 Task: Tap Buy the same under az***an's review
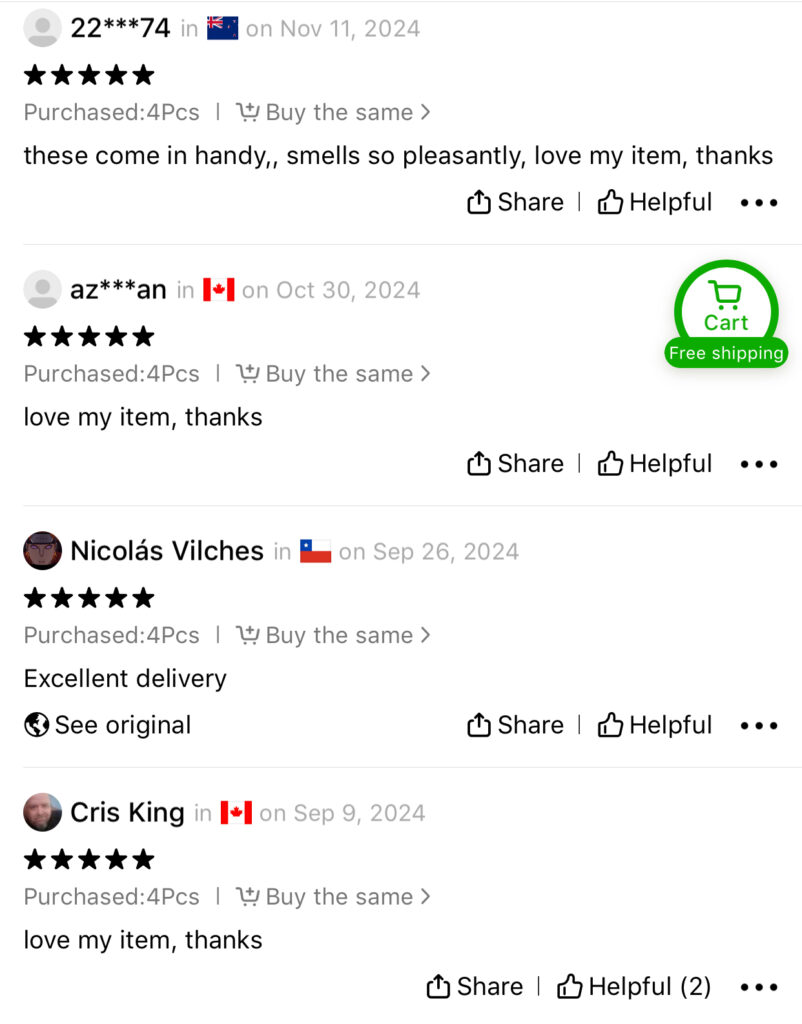pyautogui.click(x=333, y=374)
